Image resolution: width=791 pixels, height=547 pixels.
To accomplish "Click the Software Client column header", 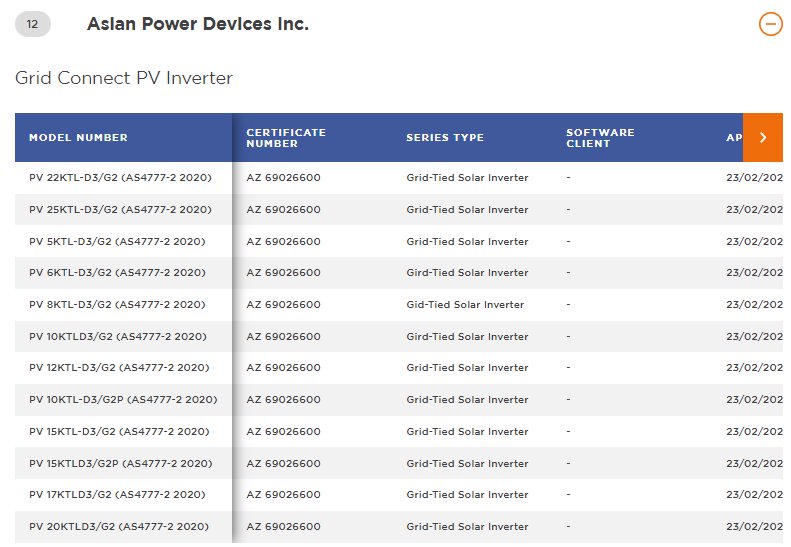I will [x=600, y=138].
